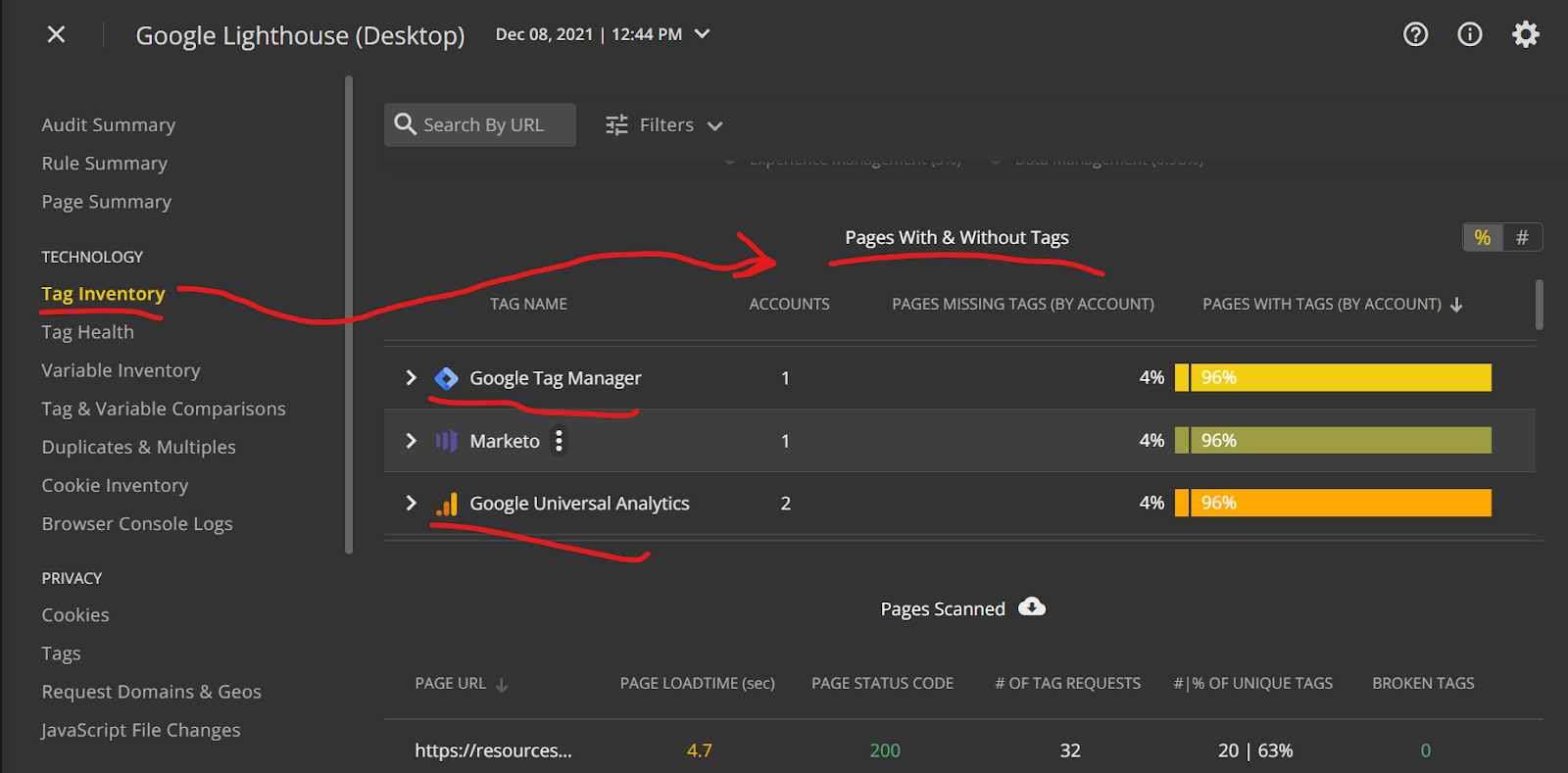Click the Google Universal Analytics logo icon
Image resolution: width=1568 pixels, height=773 pixels.
tap(447, 504)
